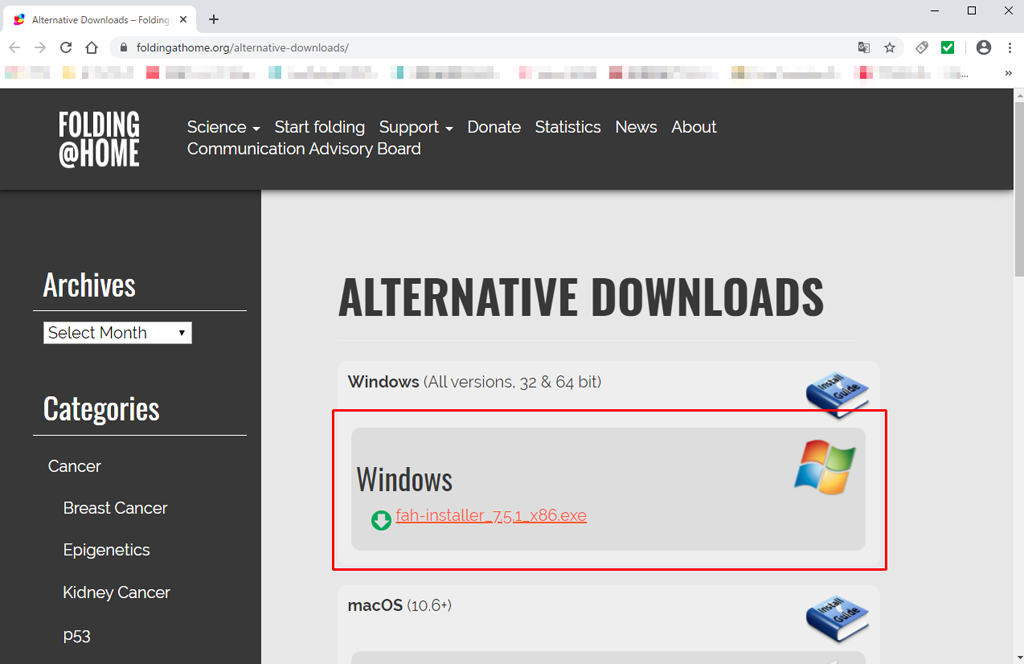Click the Windows flag logo

pos(825,468)
